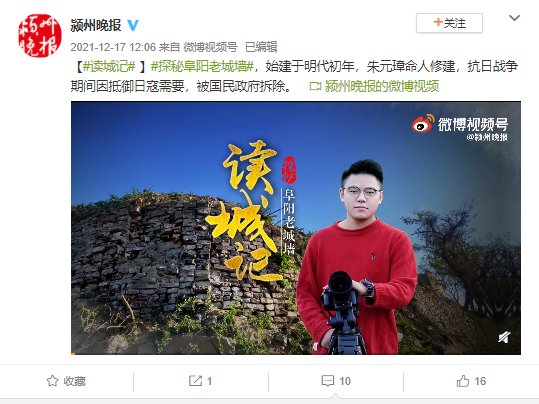Click the video camera icon before 微博视频 link
539x404 pixels.
coord(315,86)
